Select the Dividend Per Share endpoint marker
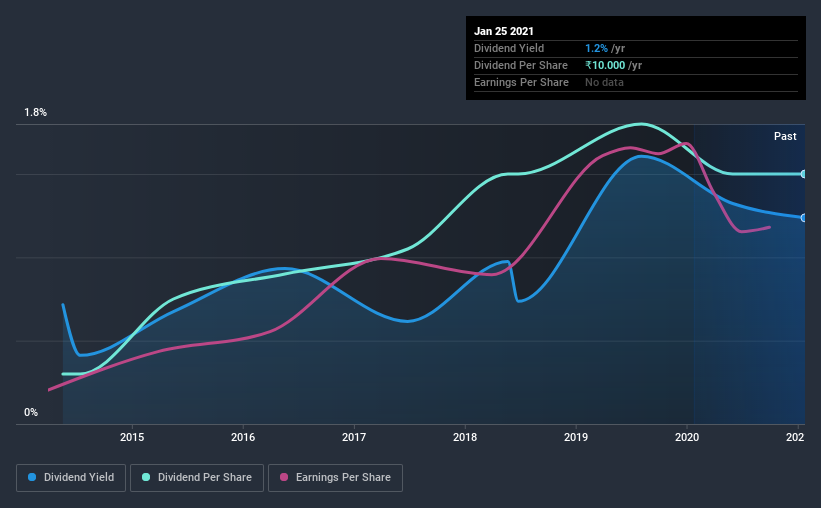The height and width of the screenshot is (508, 821). pyautogui.click(x=804, y=174)
